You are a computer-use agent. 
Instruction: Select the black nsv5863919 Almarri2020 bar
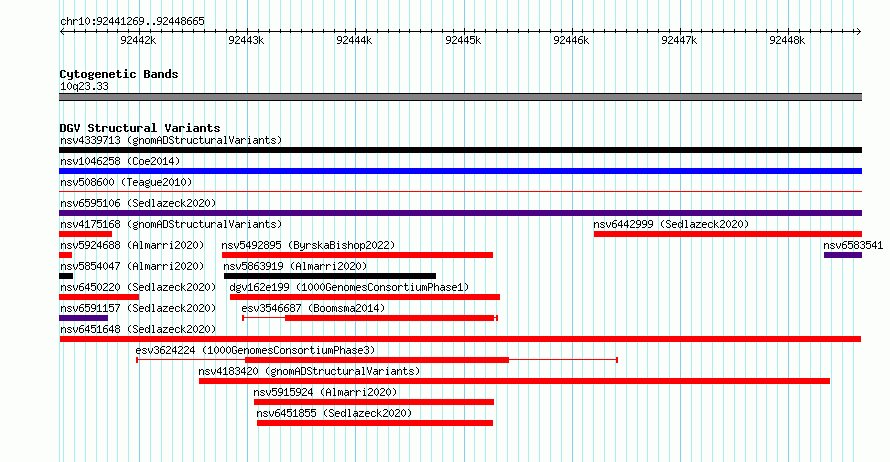click(330, 276)
